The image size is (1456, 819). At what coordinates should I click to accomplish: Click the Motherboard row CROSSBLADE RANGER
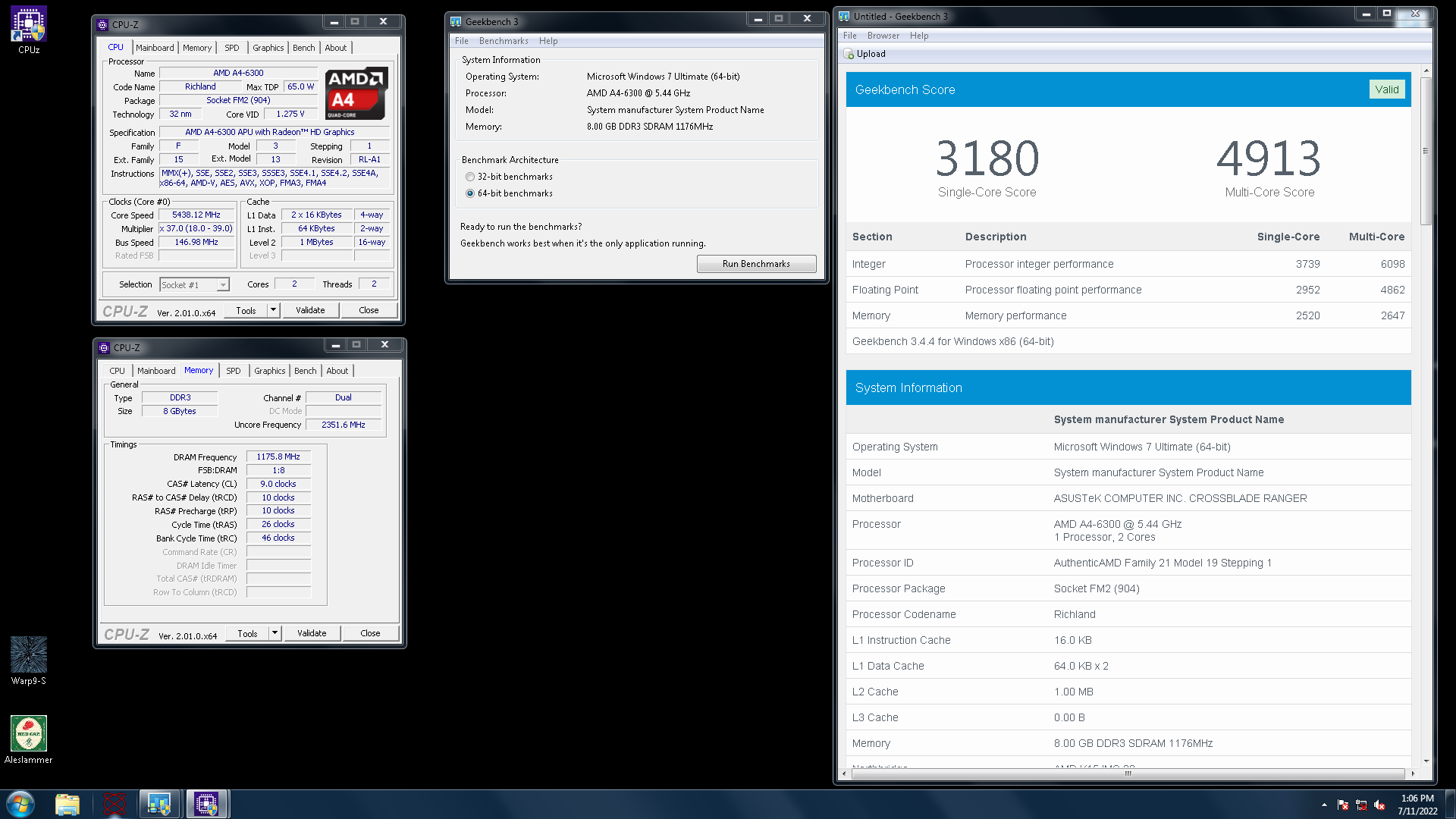click(x=1128, y=498)
